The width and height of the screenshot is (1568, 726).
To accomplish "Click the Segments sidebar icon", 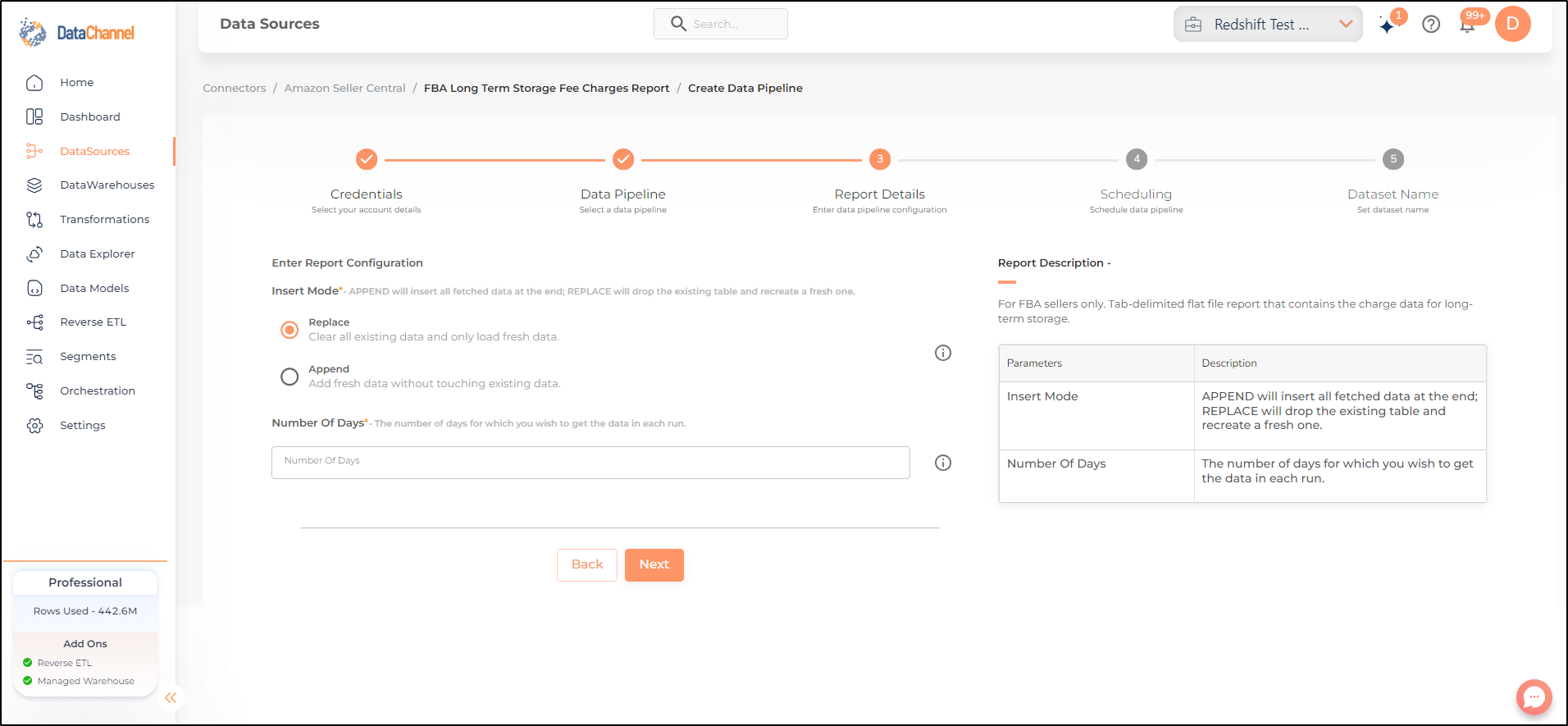I will pyautogui.click(x=34, y=357).
